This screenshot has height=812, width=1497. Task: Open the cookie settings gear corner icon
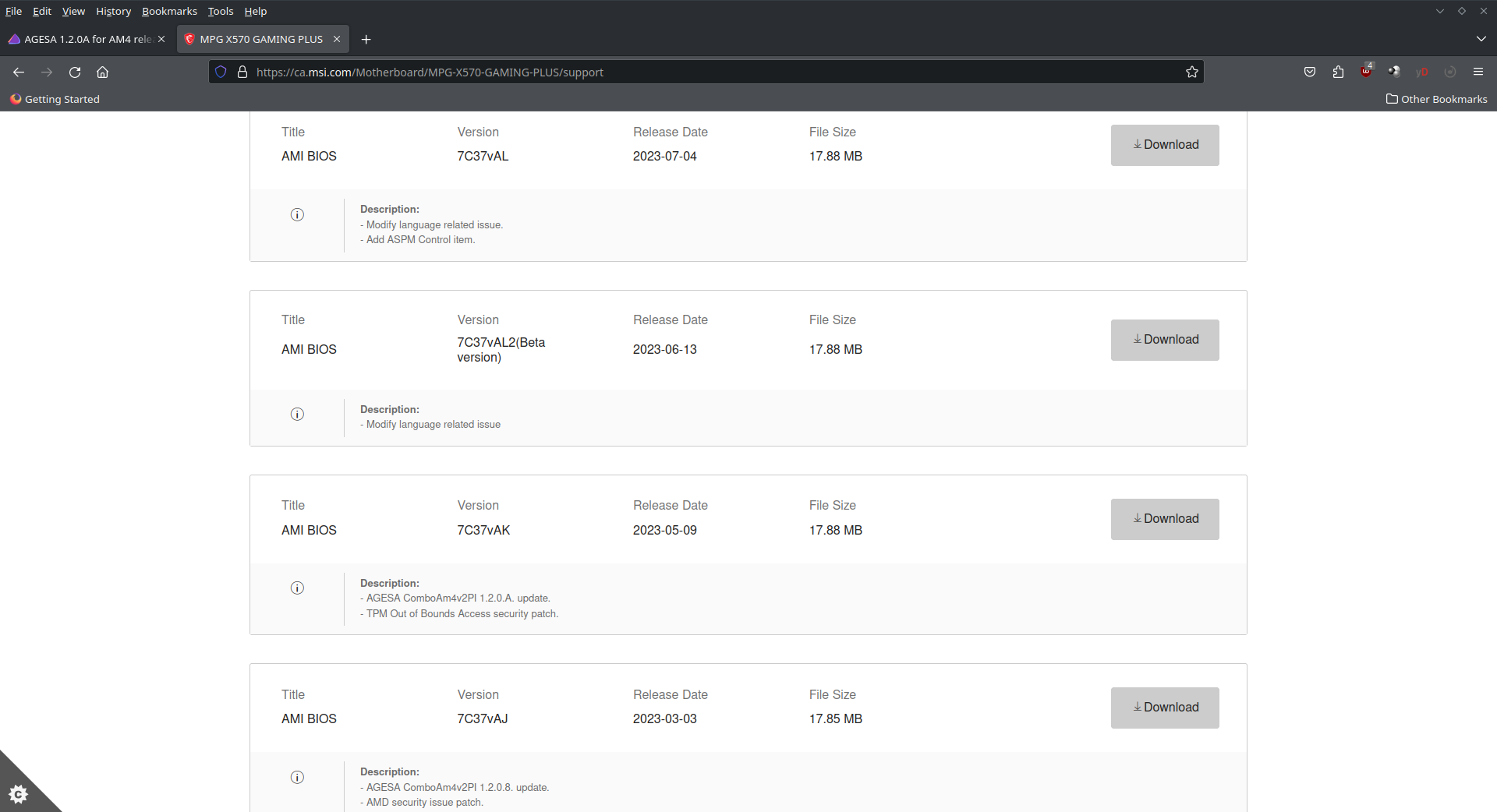(x=18, y=794)
